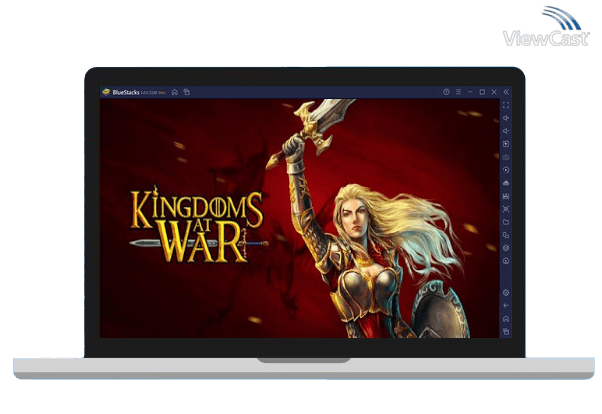The height and width of the screenshot is (414, 602).
Task: Click the clock-like icon below the cube icon
Action: pyautogui.click(x=506, y=261)
